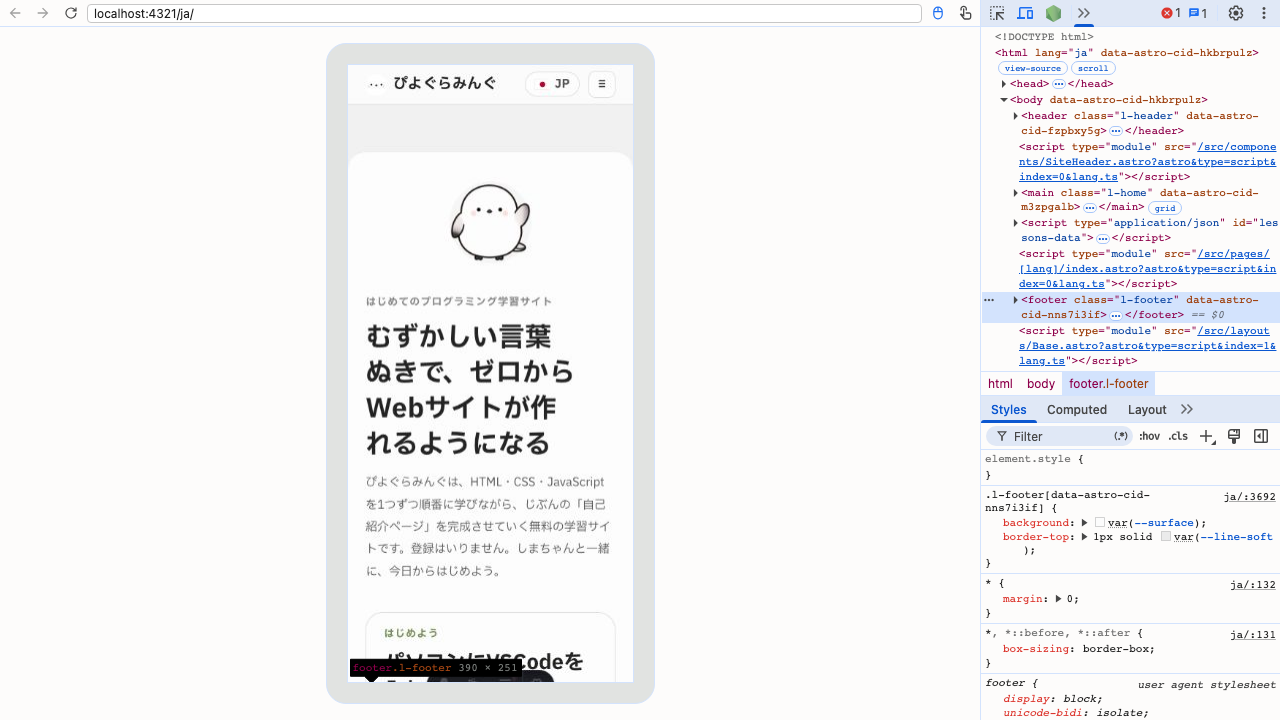Screen dimensions: 1280x720
Task: Click ellipsis beside selected footer row
Action: tap(989, 300)
